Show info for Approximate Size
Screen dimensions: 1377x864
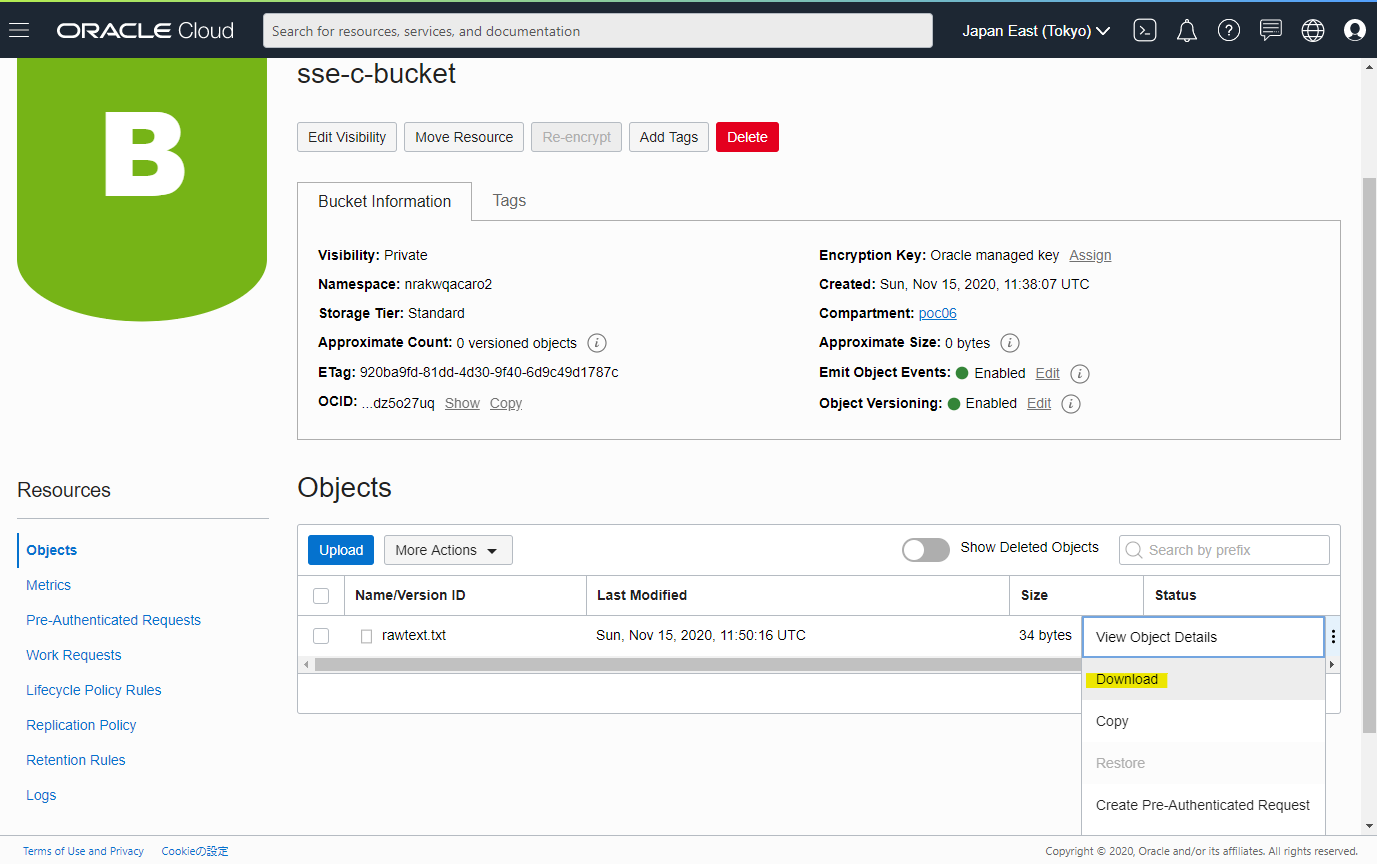point(1010,343)
